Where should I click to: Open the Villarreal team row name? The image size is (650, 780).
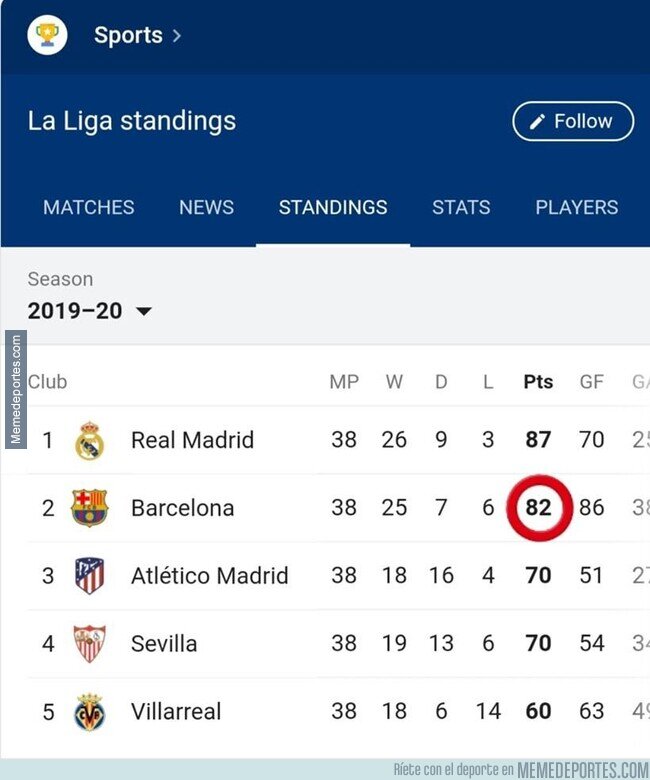tap(176, 712)
